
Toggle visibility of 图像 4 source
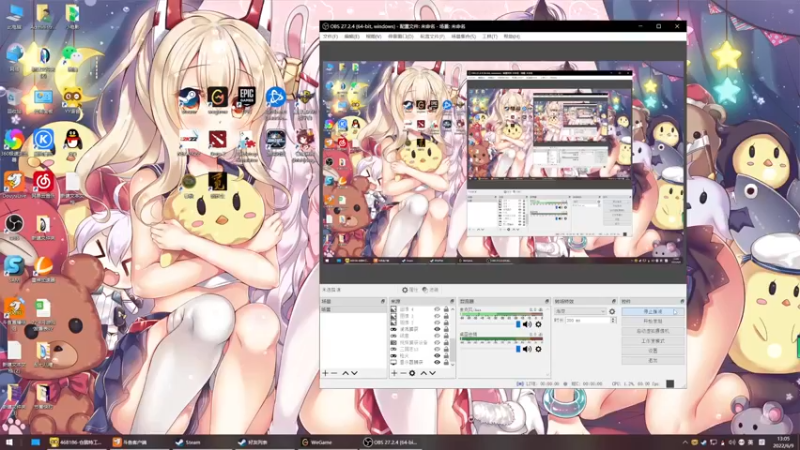pyautogui.click(x=437, y=309)
